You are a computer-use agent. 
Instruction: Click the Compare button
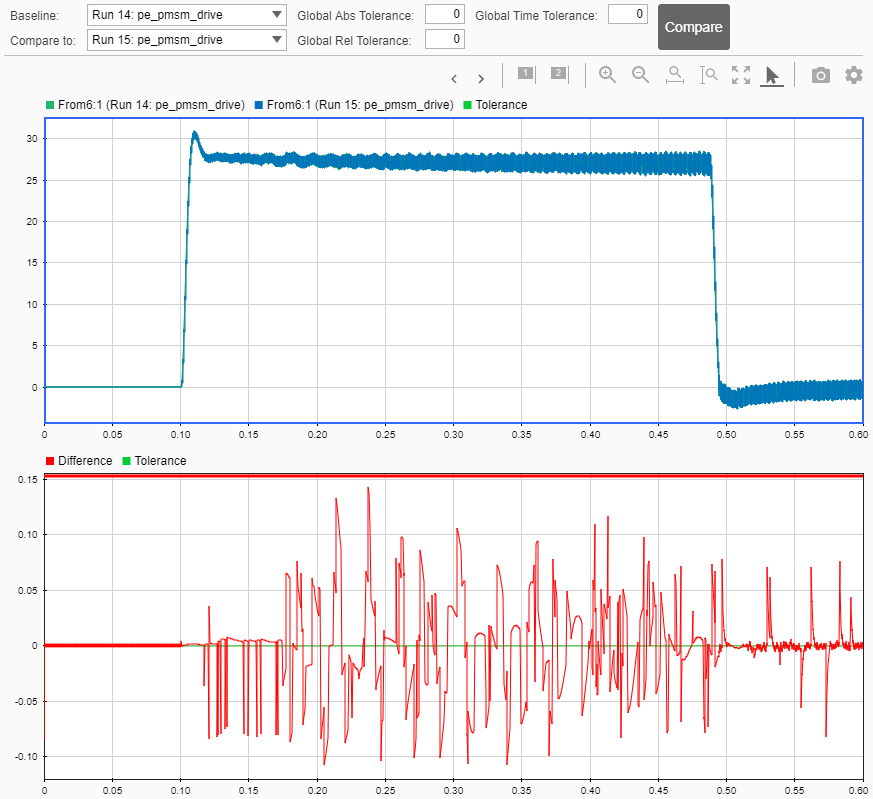(694, 27)
